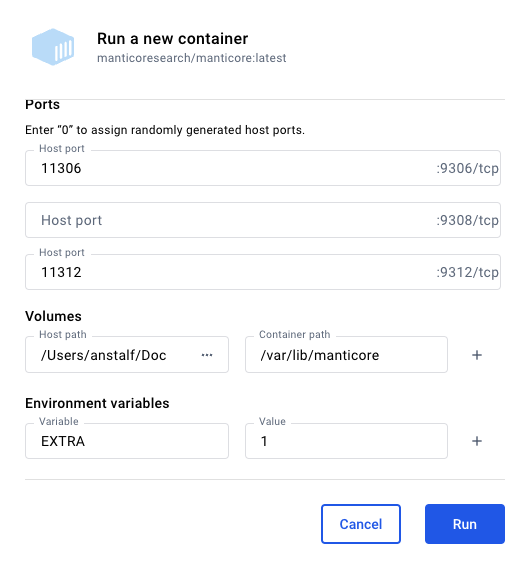
Task: Click the 'Run a new container' title
Action: click(x=173, y=39)
